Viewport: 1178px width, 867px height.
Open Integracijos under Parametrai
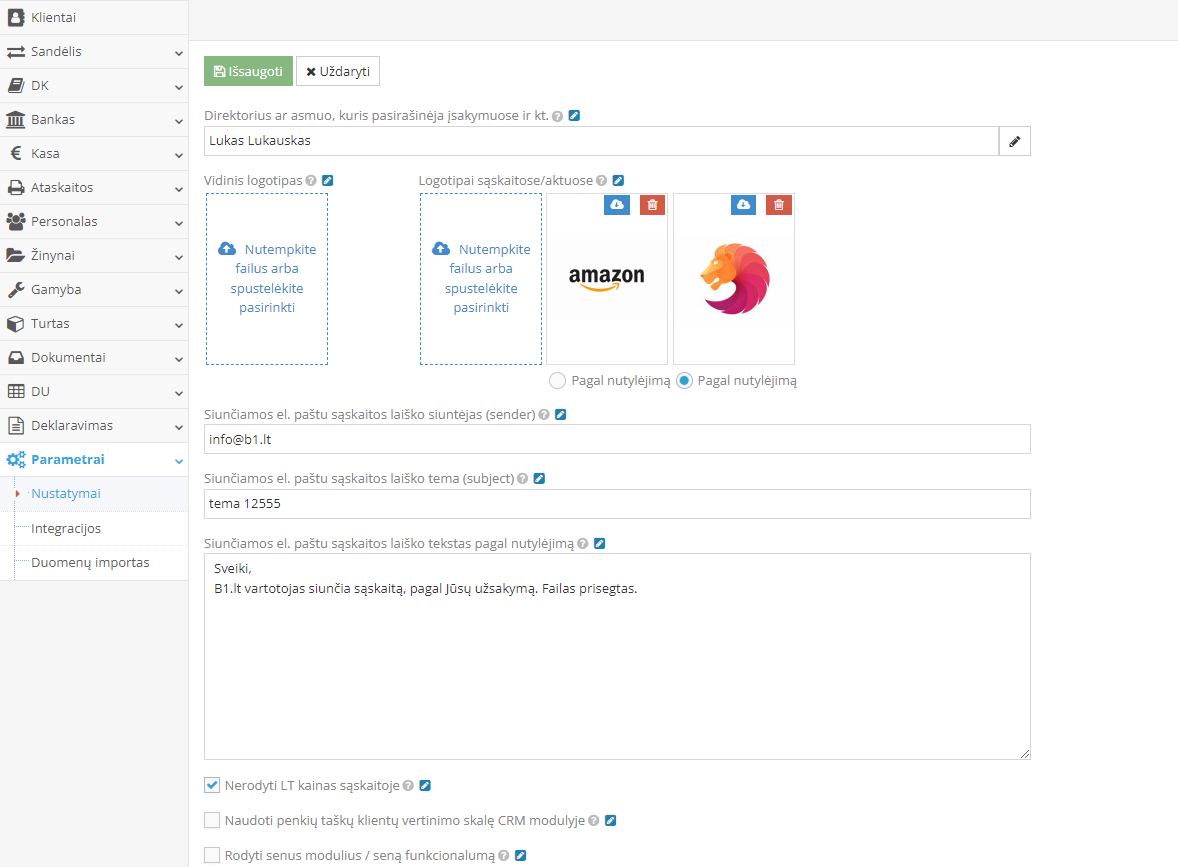point(66,528)
